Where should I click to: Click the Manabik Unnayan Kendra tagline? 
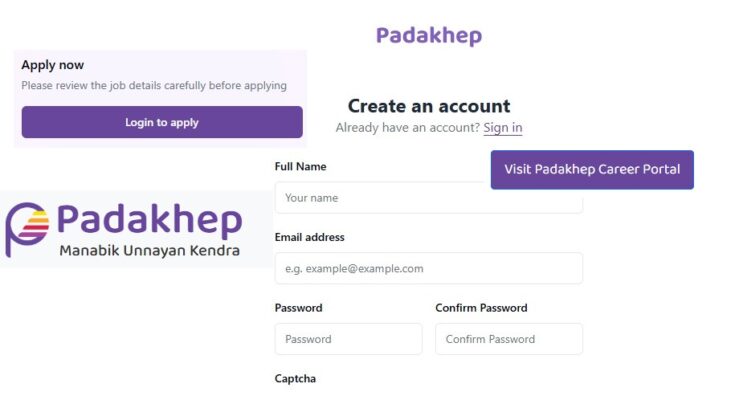[x=150, y=250]
